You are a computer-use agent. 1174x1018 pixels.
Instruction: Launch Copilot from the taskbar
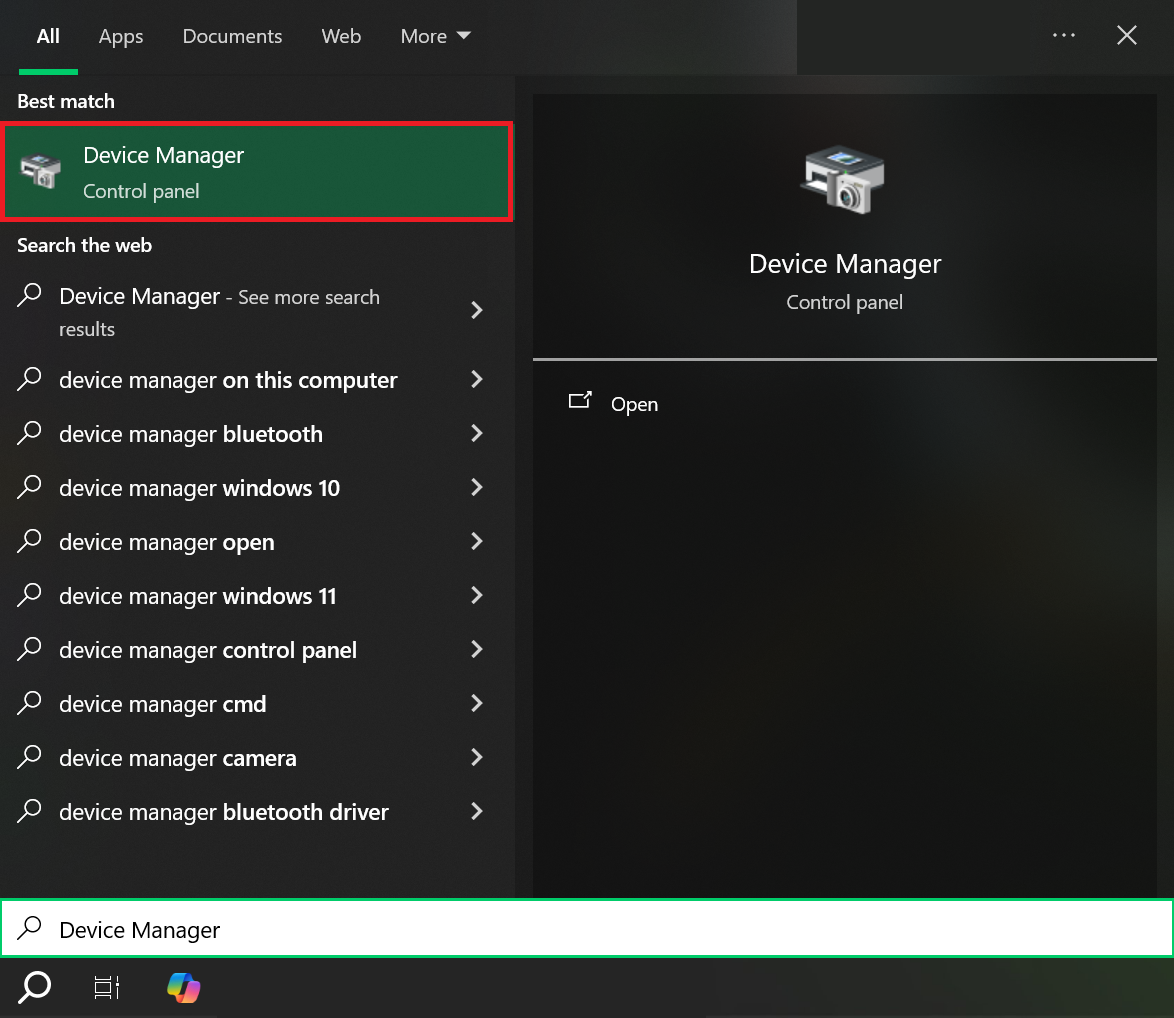[x=183, y=987]
